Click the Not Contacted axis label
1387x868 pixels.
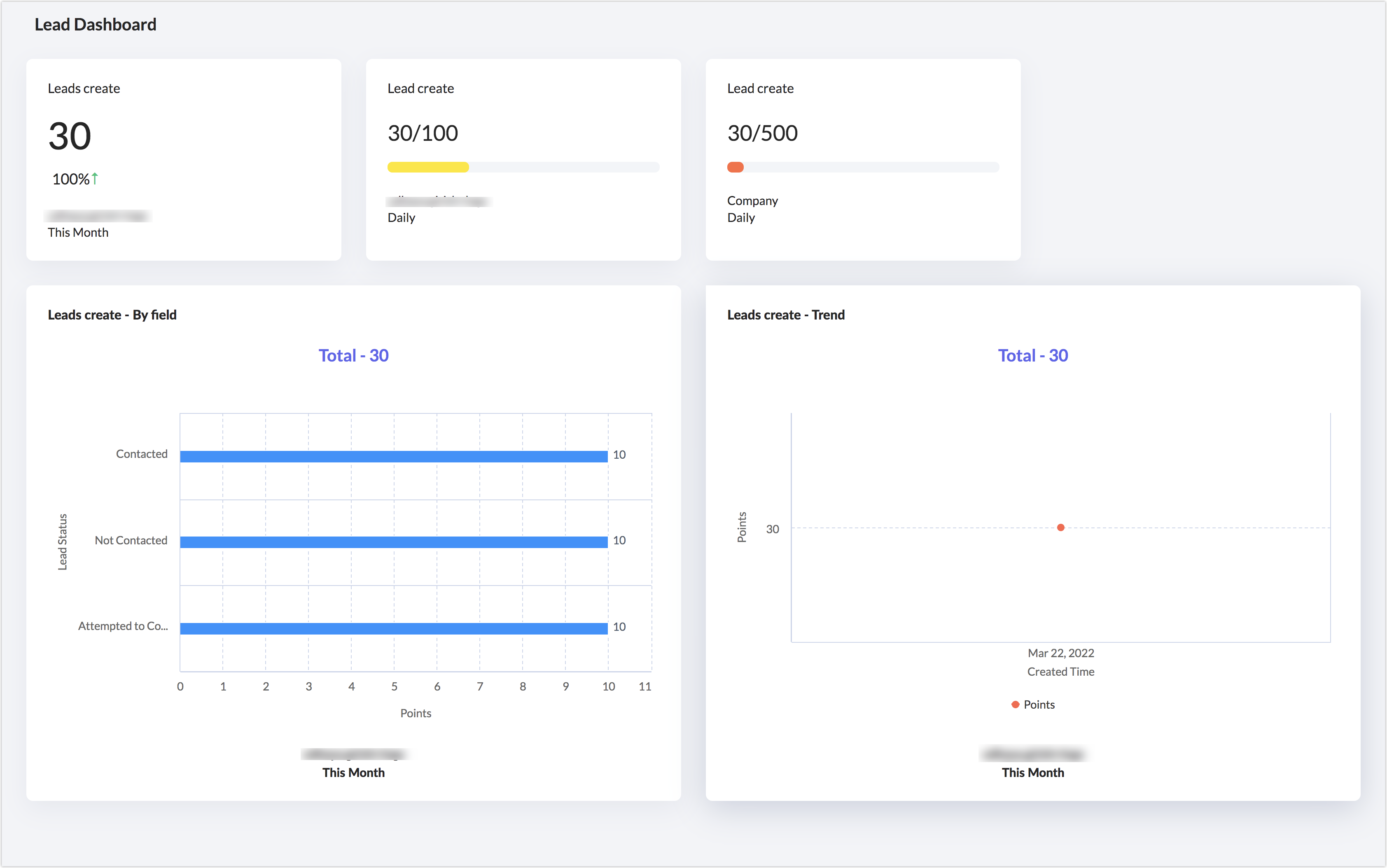tap(131, 540)
